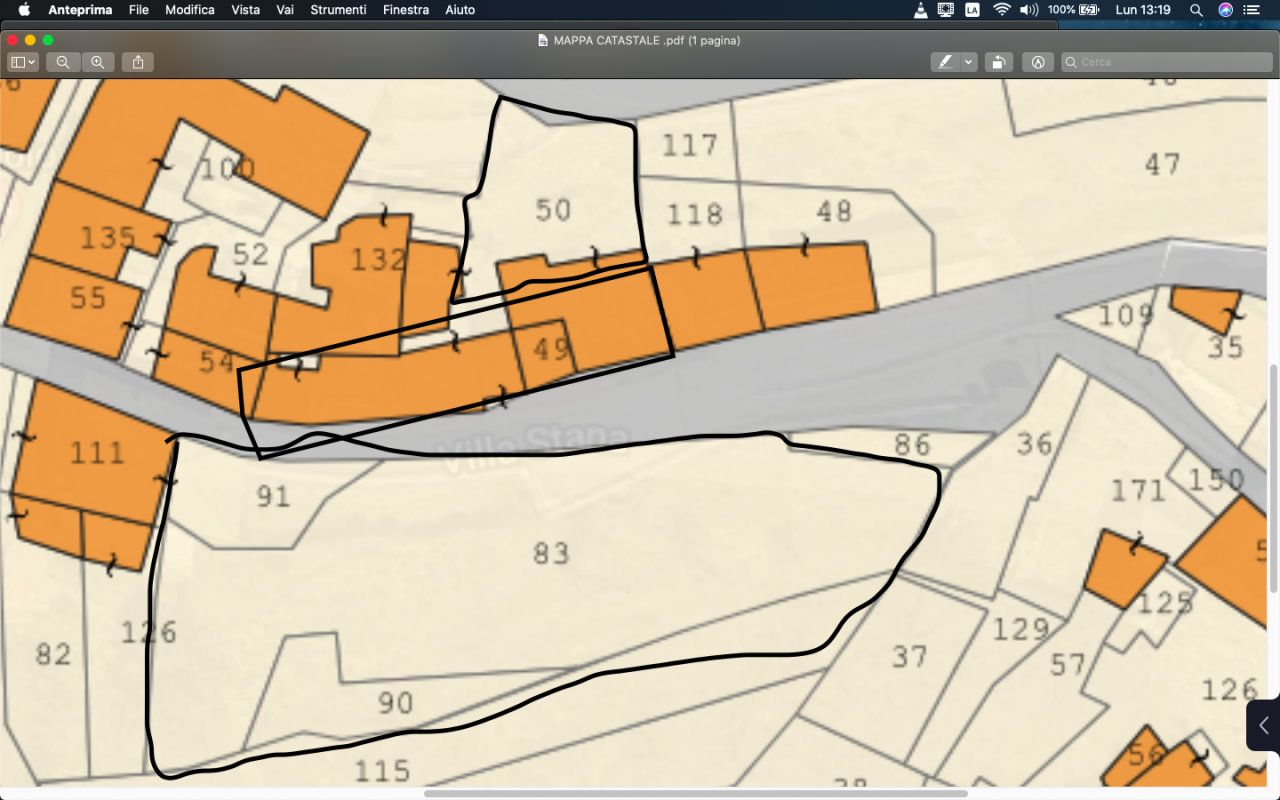Image resolution: width=1280 pixels, height=800 pixels.
Task: Open the Notification Center list icon
Action: (1252, 10)
